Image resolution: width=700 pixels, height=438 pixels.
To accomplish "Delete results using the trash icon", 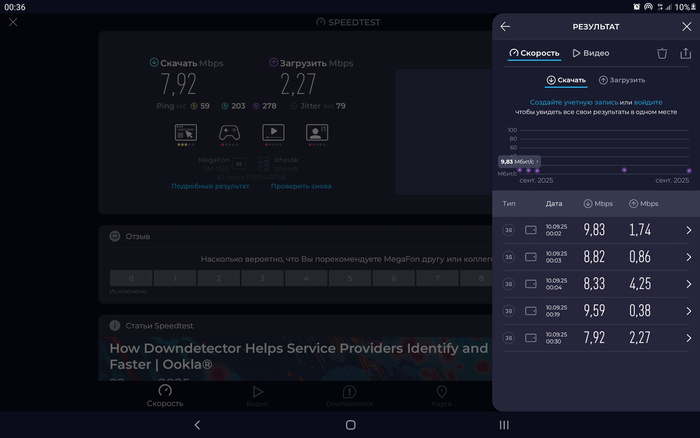I will click(x=662, y=53).
